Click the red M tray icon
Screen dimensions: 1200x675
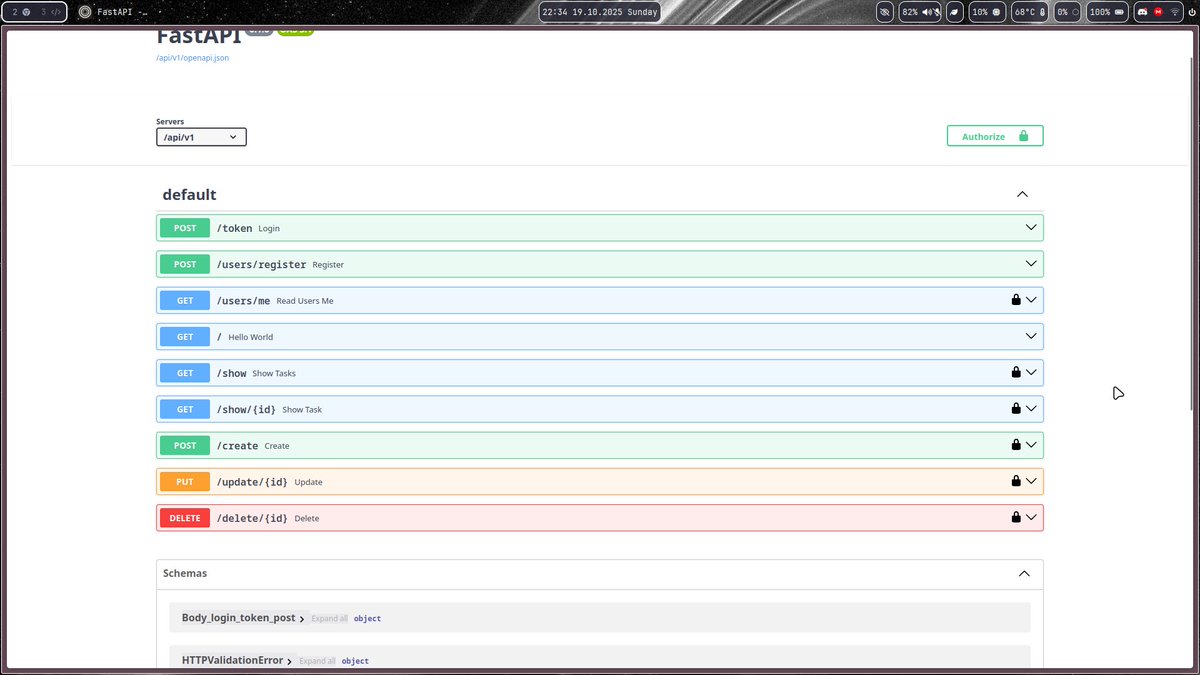tap(1159, 12)
